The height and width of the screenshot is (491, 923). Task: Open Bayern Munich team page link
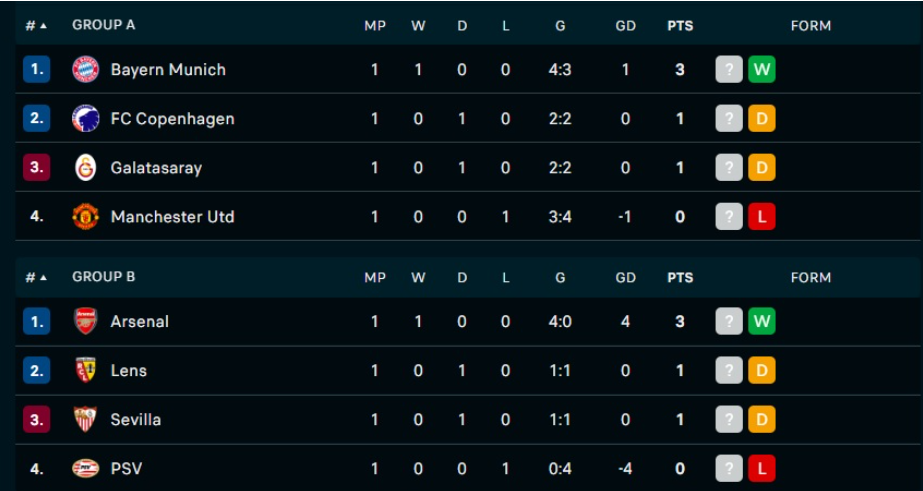(x=168, y=70)
